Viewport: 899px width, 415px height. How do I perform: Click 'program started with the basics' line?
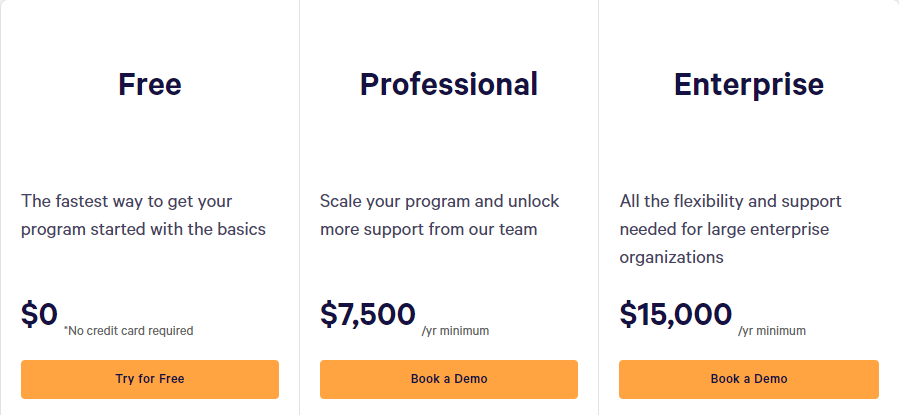[143, 229]
